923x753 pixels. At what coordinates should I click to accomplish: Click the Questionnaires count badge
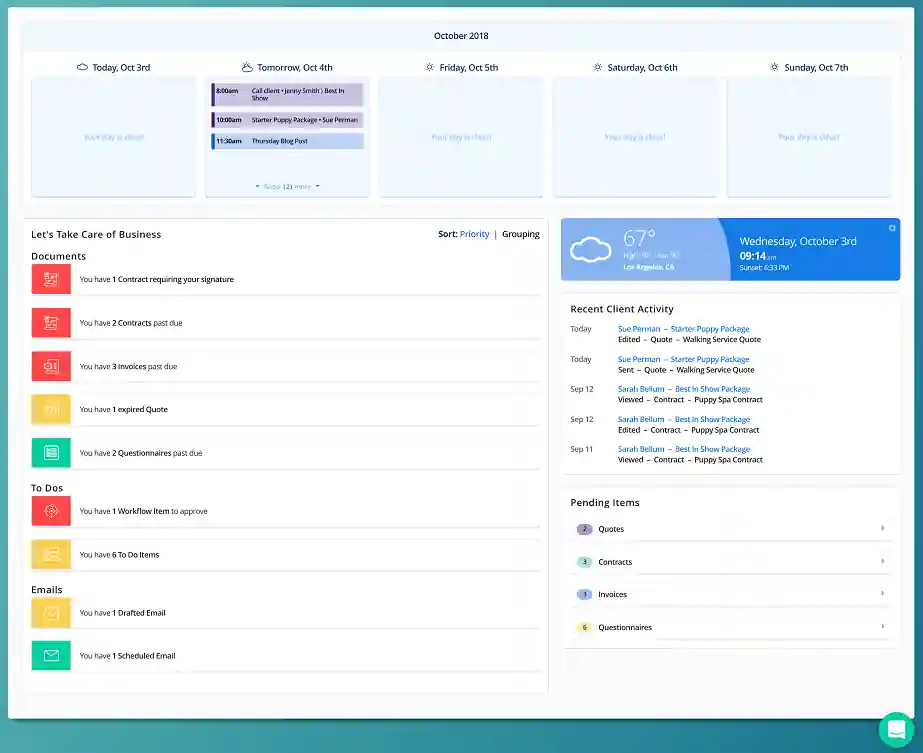click(x=585, y=627)
